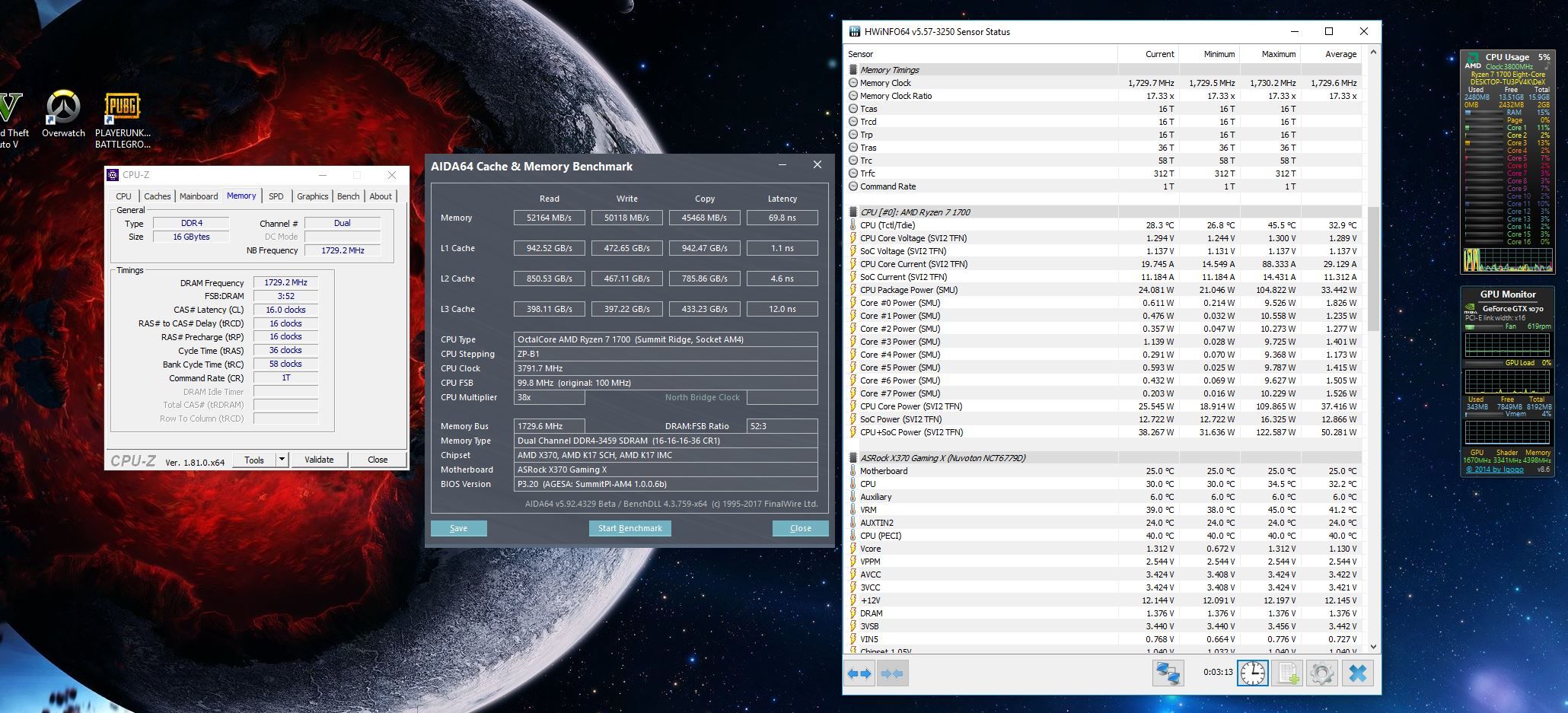
Task: Click the HWiNFO expand window arrows button
Action: [x=859, y=673]
